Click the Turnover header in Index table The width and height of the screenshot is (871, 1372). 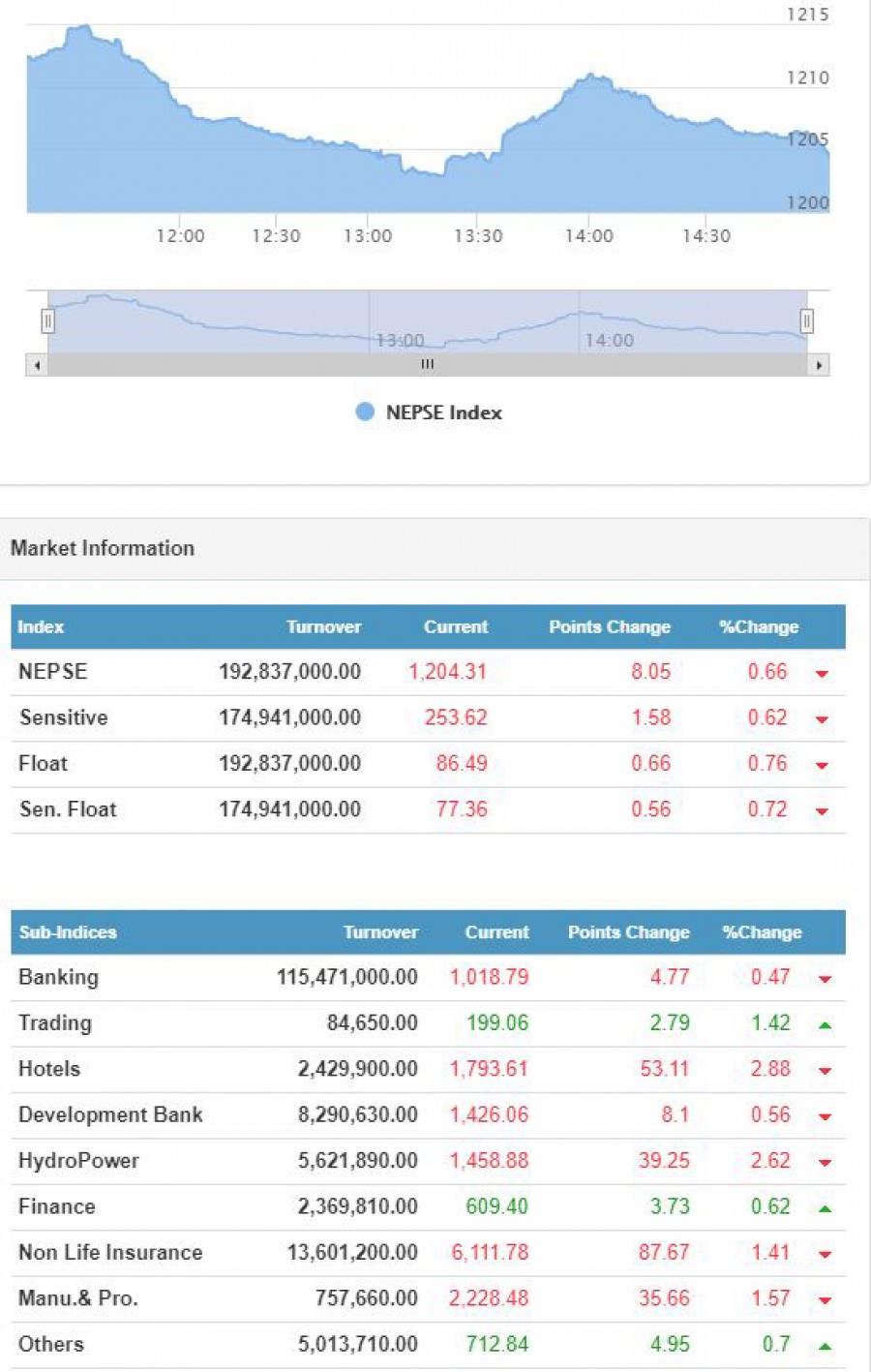pyautogui.click(x=323, y=626)
